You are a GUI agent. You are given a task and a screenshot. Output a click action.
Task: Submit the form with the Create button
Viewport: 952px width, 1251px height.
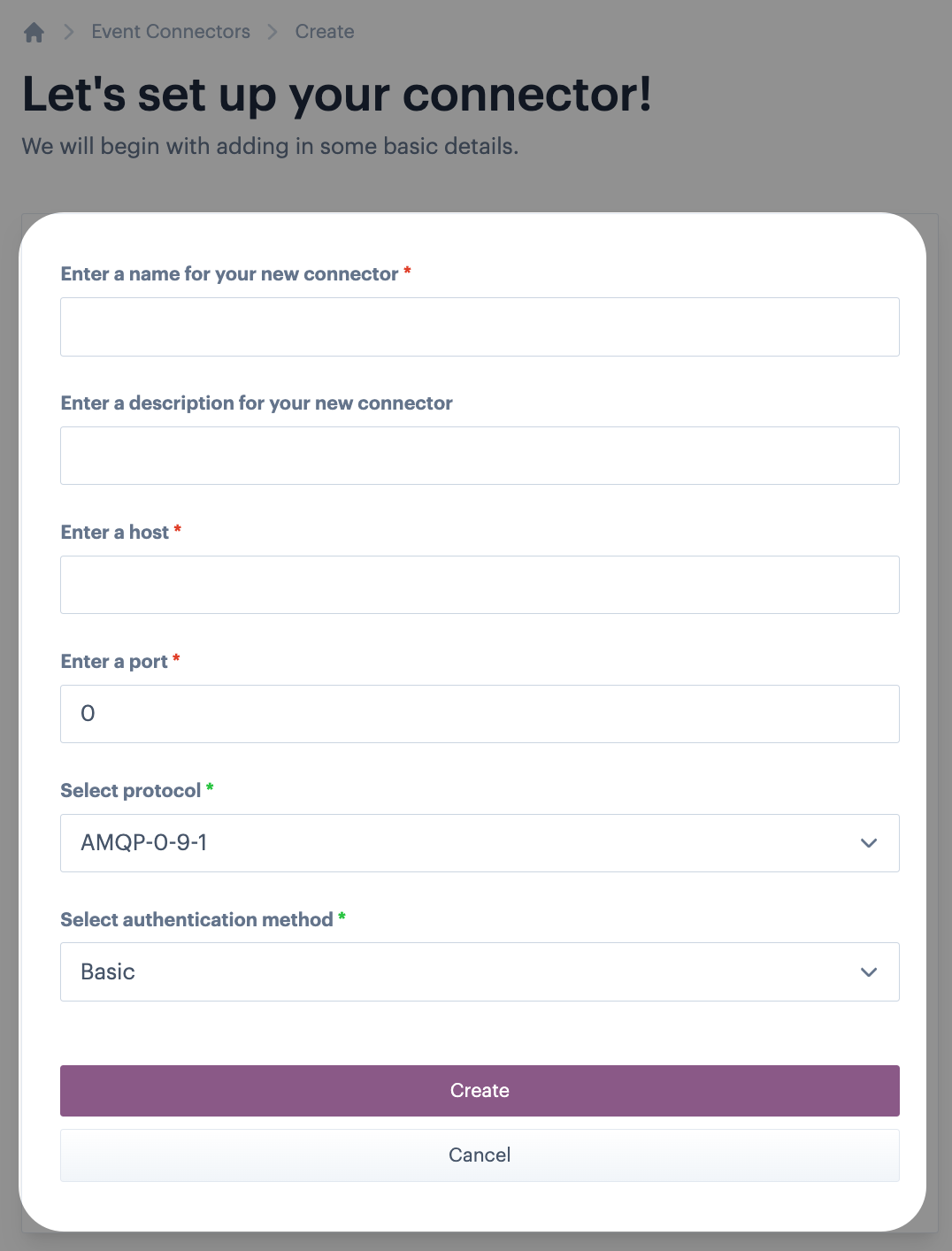tap(480, 1091)
